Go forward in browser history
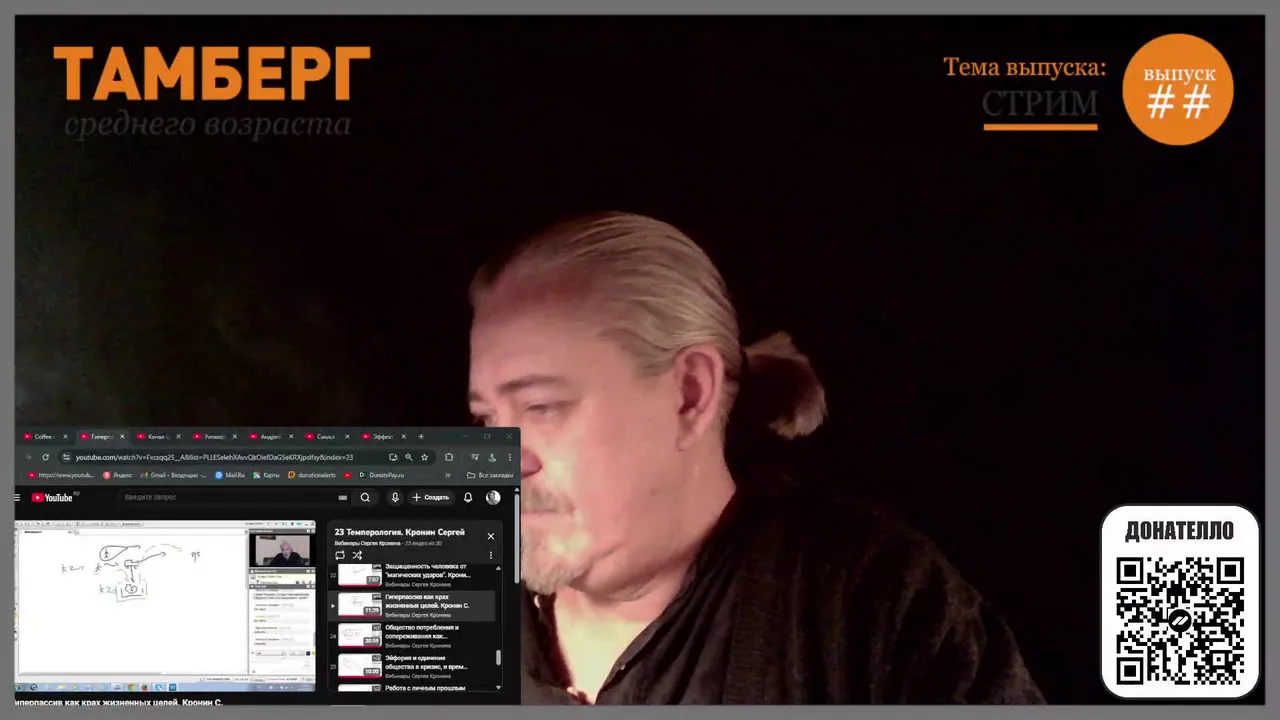The image size is (1280, 720). coord(28,457)
